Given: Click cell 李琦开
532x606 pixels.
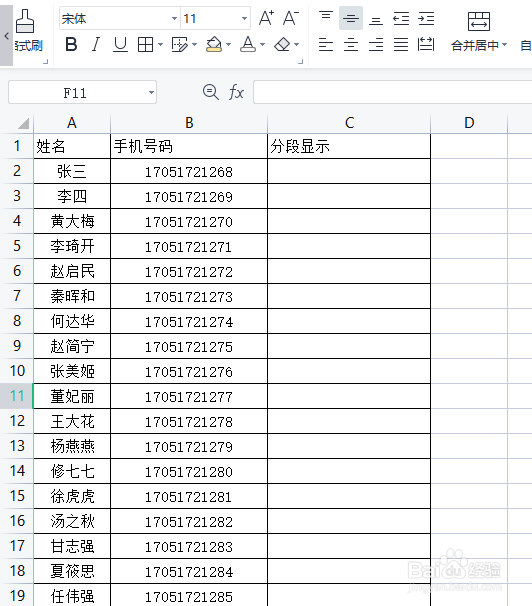Looking at the screenshot, I should click(x=72, y=246).
